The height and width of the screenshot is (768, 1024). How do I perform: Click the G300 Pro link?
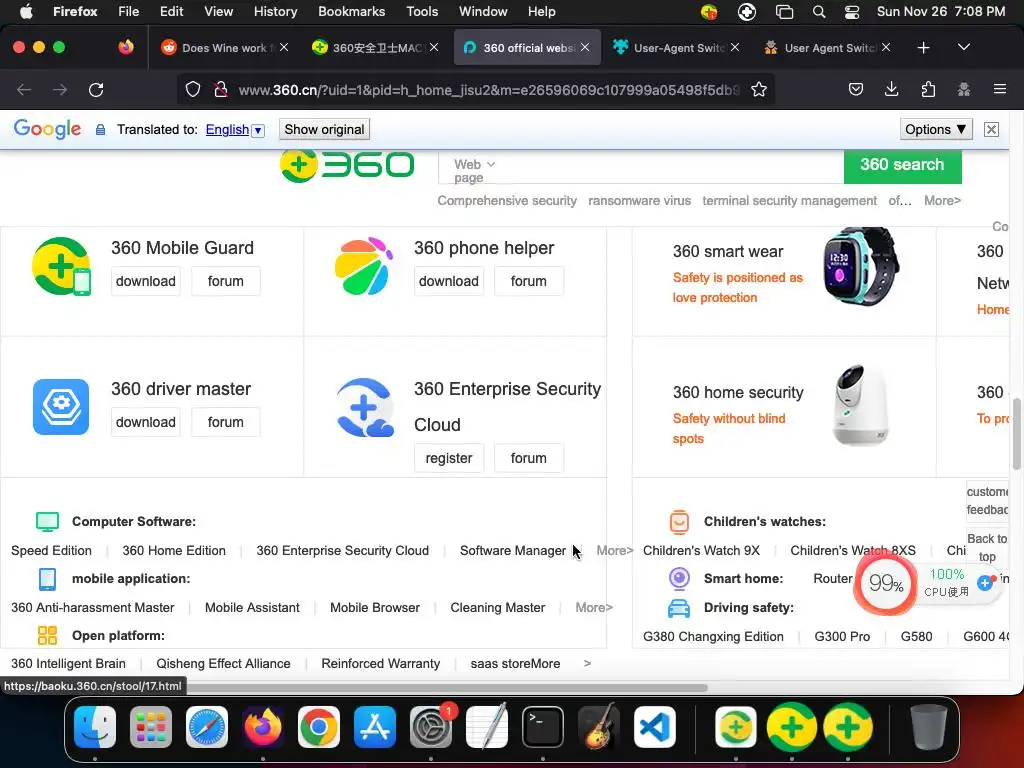842,637
